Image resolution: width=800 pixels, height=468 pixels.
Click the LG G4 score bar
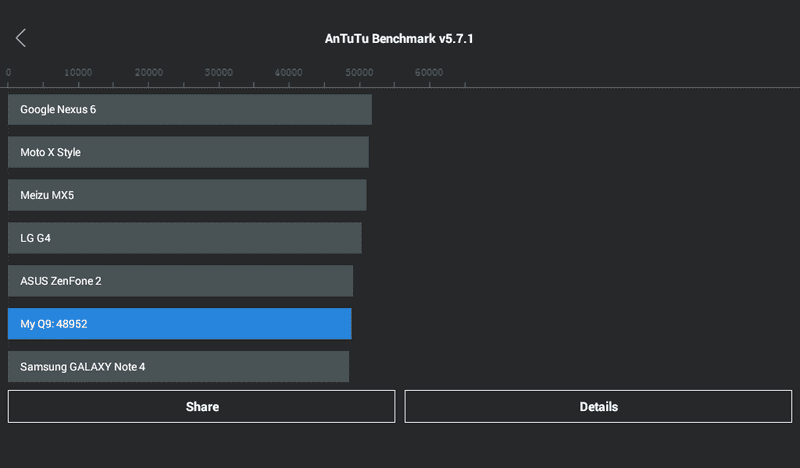click(x=185, y=238)
